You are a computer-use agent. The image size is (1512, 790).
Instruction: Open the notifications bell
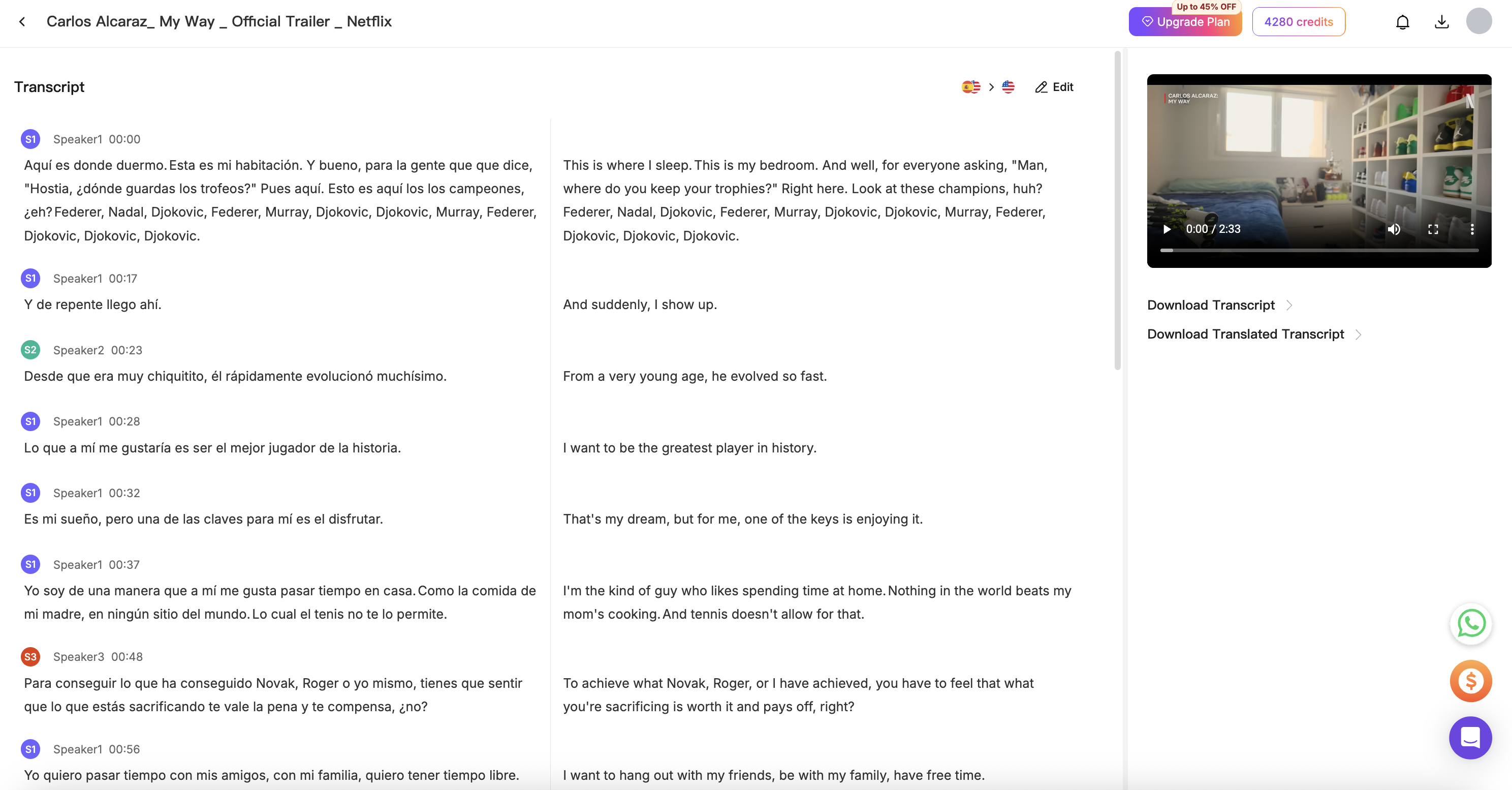click(1402, 22)
